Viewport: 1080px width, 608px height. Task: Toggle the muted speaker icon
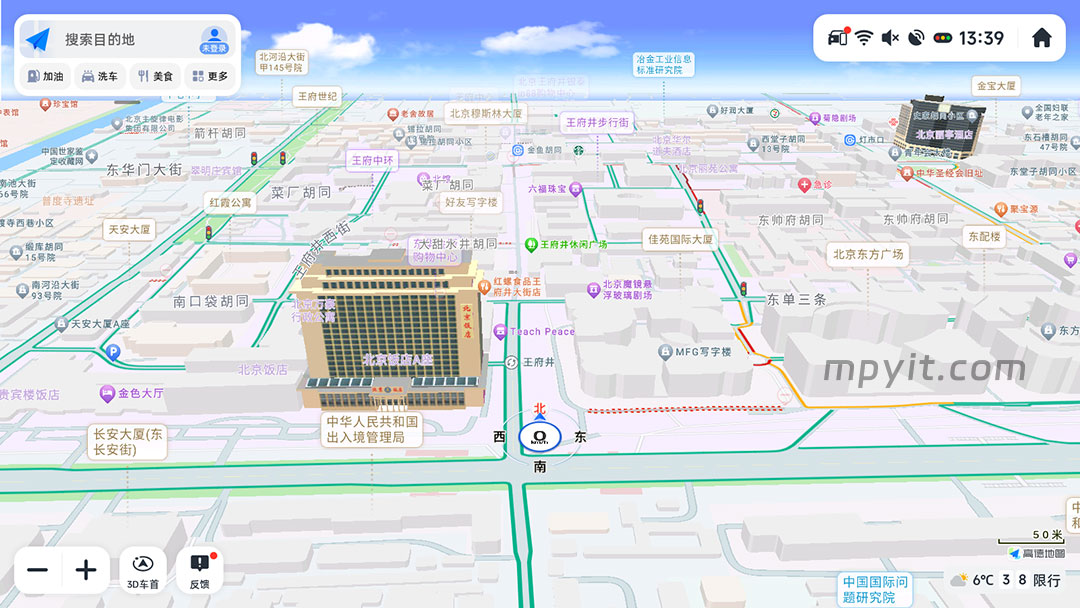click(890, 38)
